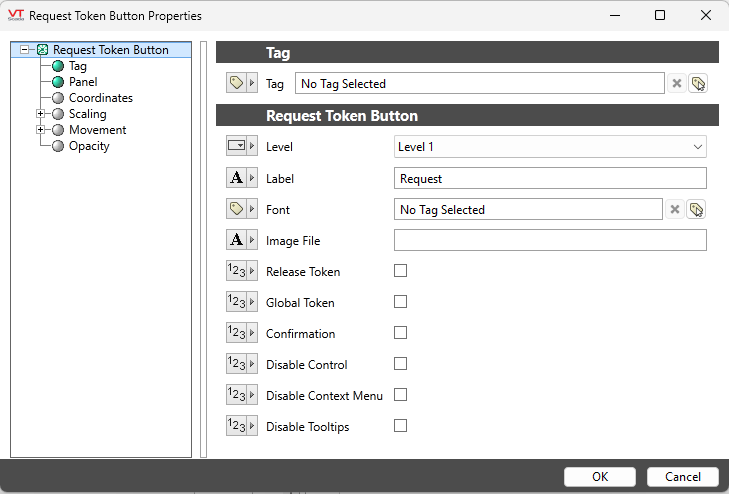
Task: Clear the Font tag with X icon
Action: [x=675, y=210]
